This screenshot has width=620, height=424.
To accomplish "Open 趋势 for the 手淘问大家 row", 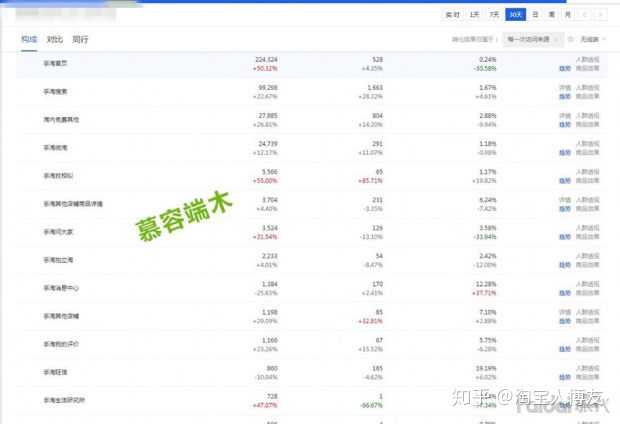I will pos(565,237).
